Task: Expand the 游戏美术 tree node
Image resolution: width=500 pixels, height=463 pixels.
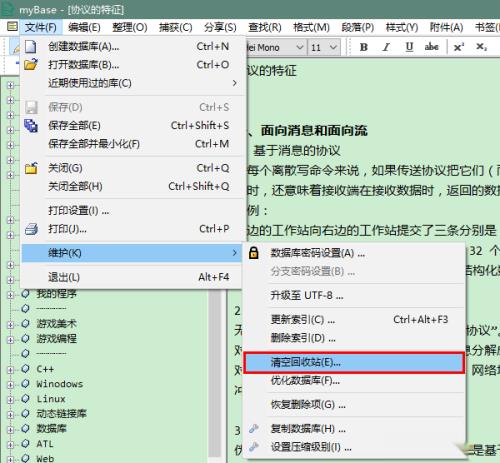Action: 10,324
